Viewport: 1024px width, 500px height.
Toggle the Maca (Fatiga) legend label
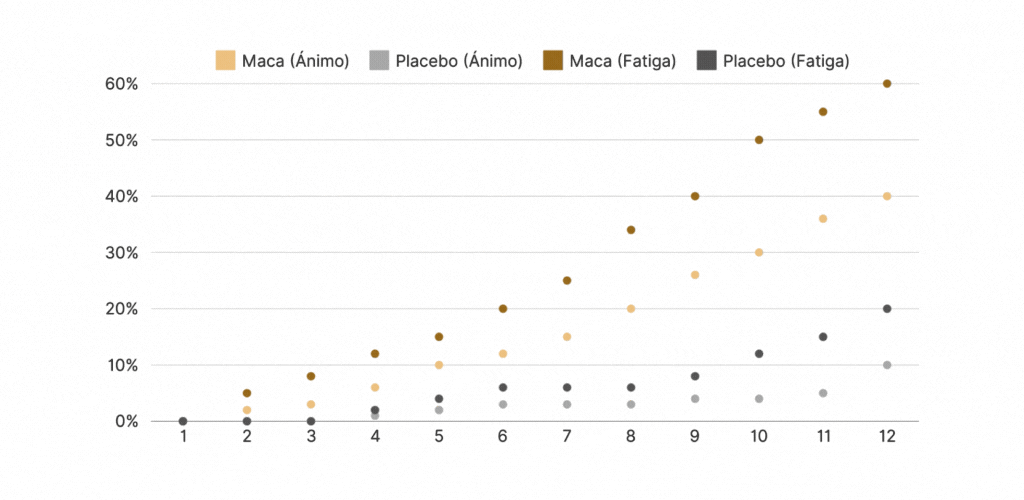(622, 61)
